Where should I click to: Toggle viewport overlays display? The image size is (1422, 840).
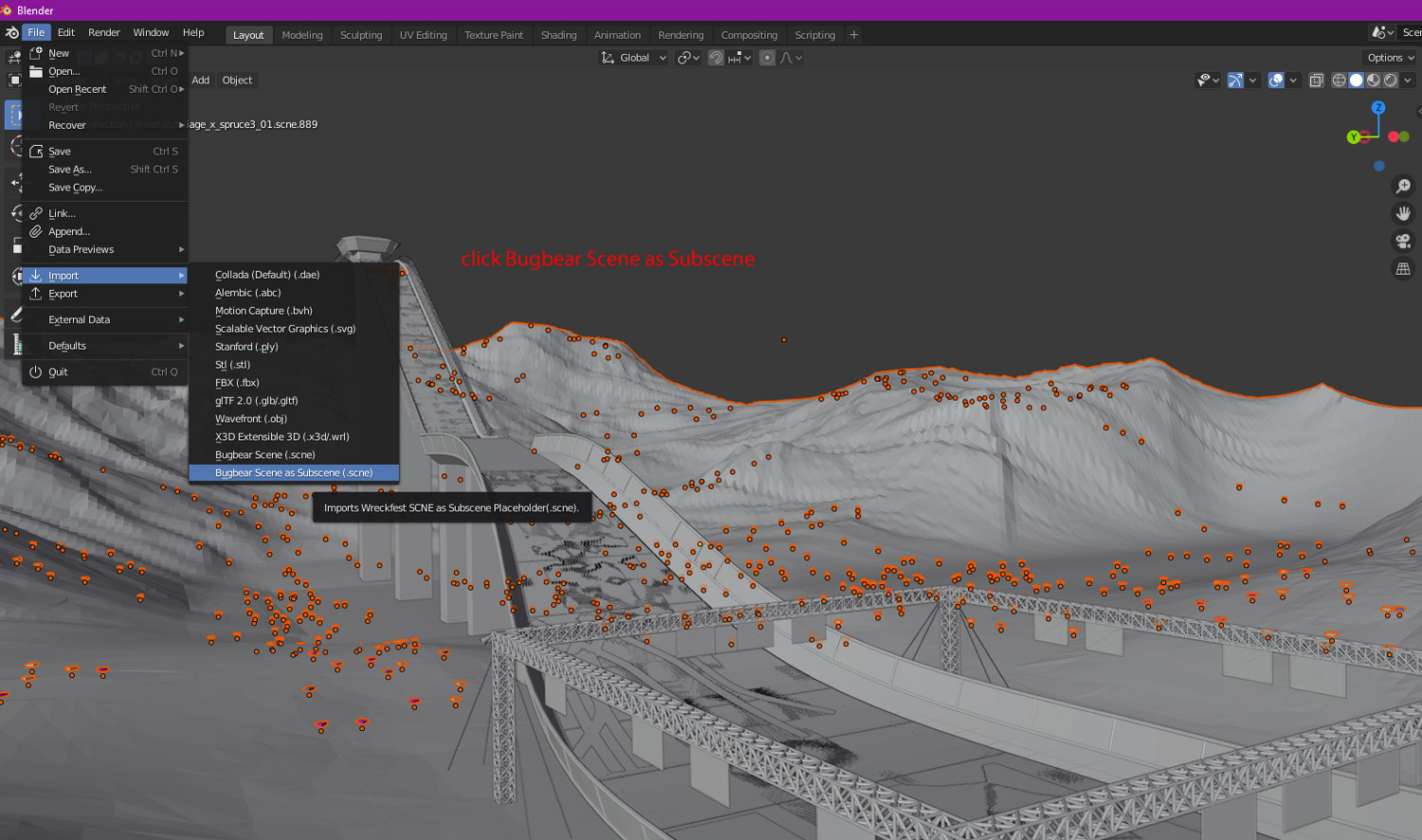pyautogui.click(x=1276, y=81)
